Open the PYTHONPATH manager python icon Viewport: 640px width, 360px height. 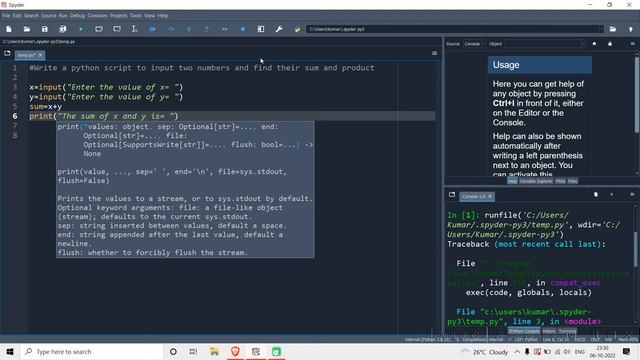(x=297, y=29)
